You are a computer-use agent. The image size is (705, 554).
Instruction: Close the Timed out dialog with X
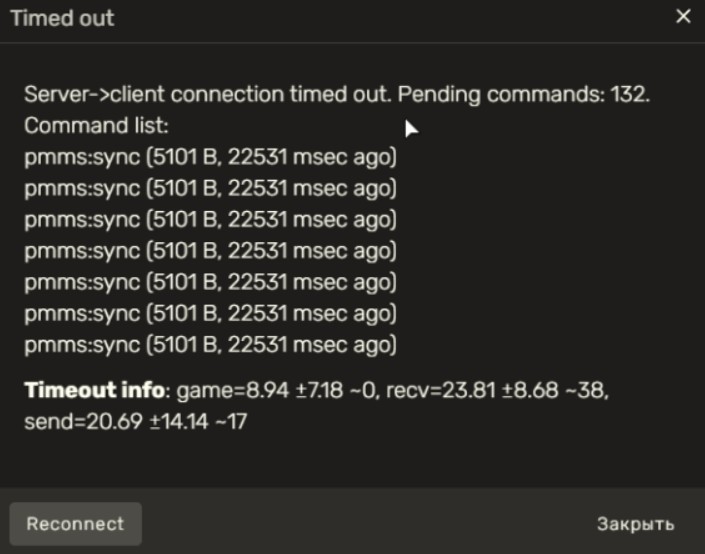(x=684, y=17)
